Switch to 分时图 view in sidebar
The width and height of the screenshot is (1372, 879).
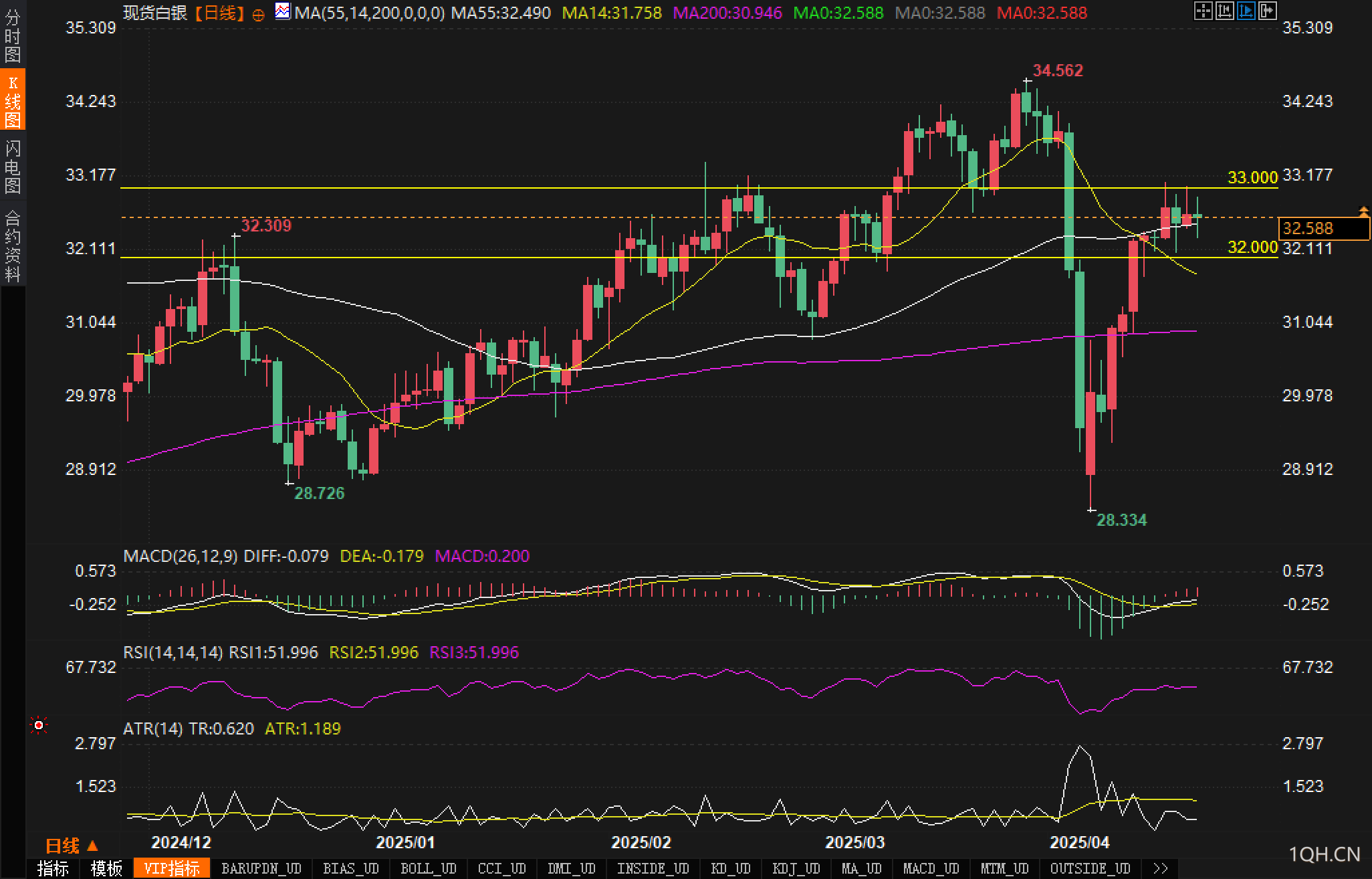[x=13, y=35]
